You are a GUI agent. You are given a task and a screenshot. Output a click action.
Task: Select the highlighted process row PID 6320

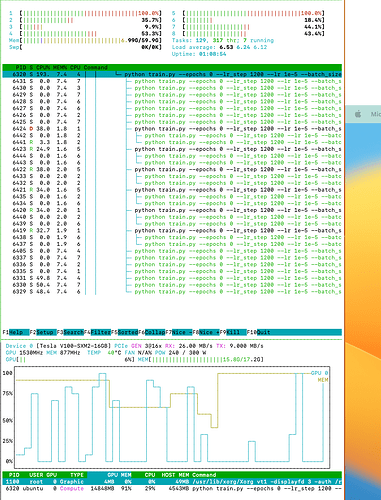point(172,74)
